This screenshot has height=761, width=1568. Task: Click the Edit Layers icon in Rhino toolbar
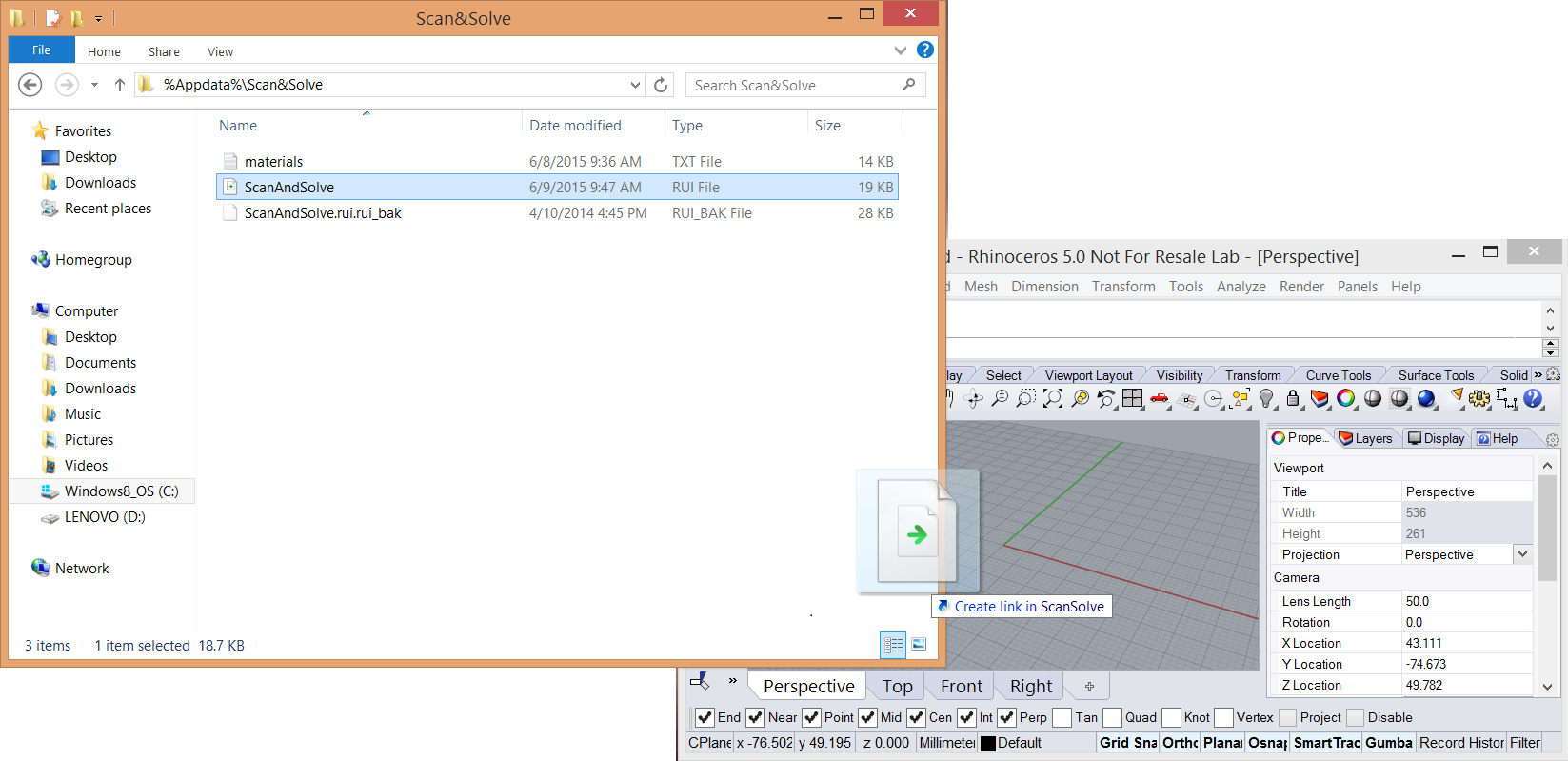pyautogui.click(x=1320, y=399)
